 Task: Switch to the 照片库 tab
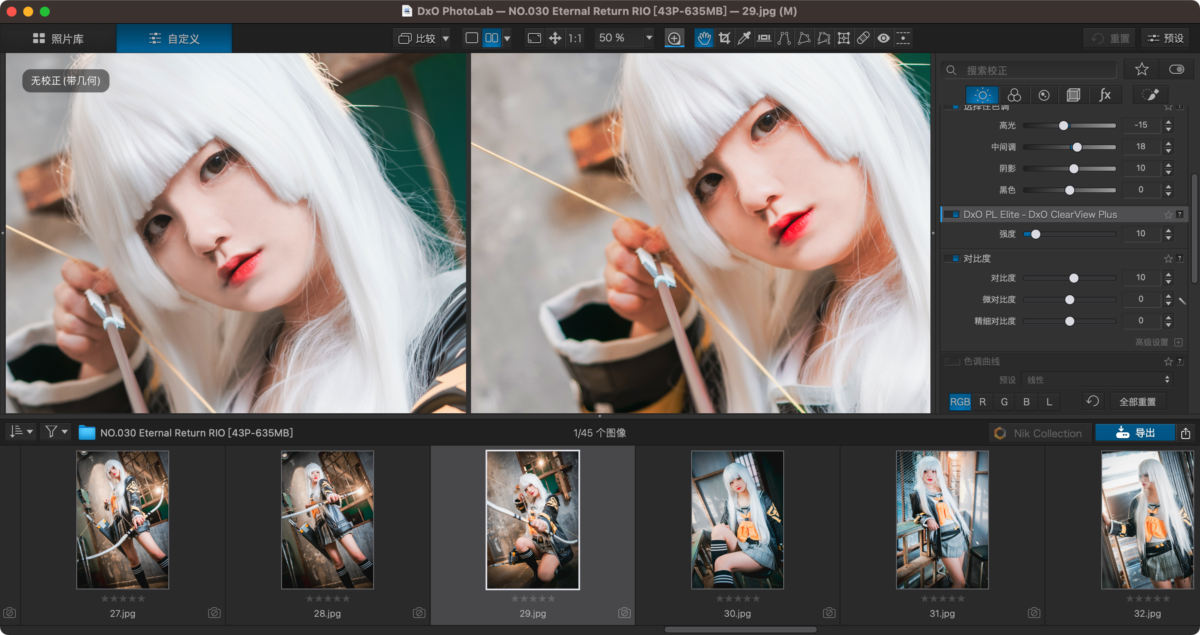pyautogui.click(x=58, y=38)
